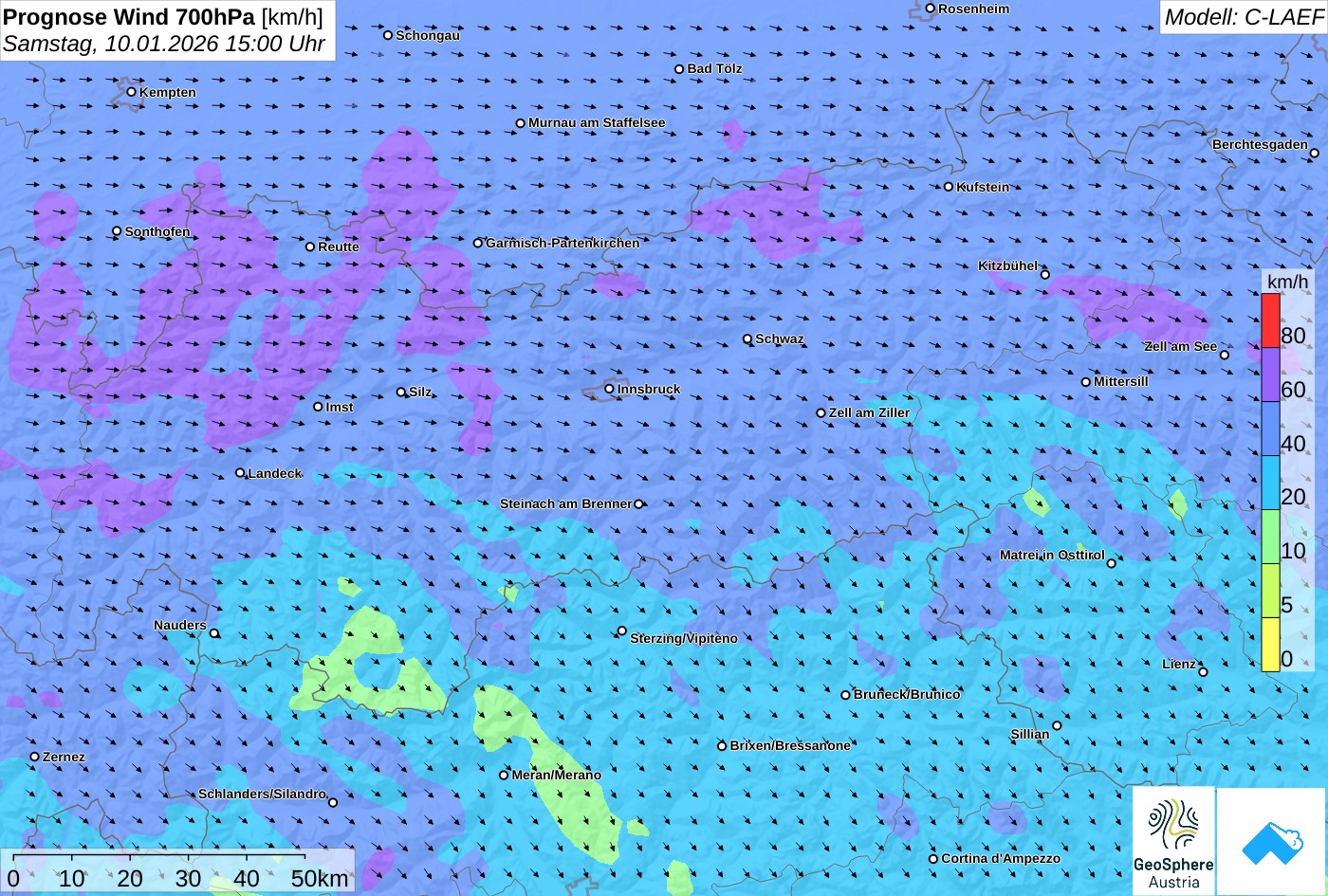Click the Matrei in Osttirol marker

coord(1112,563)
